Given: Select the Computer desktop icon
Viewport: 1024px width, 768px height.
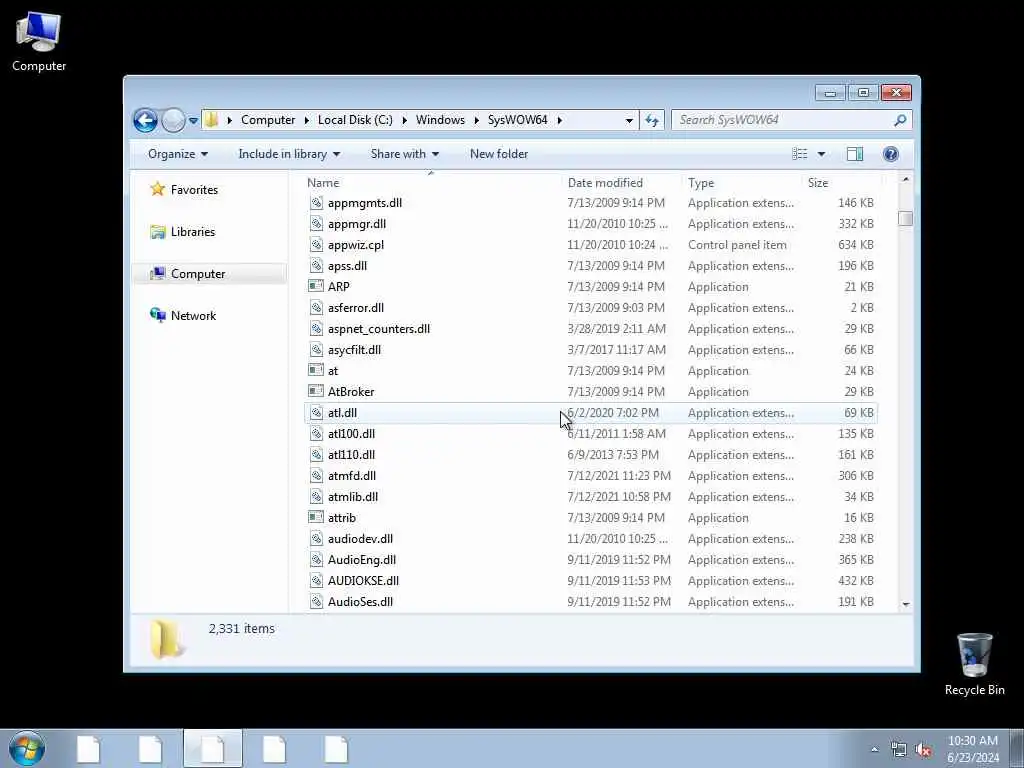Looking at the screenshot, I should click(x=39, y=41).
